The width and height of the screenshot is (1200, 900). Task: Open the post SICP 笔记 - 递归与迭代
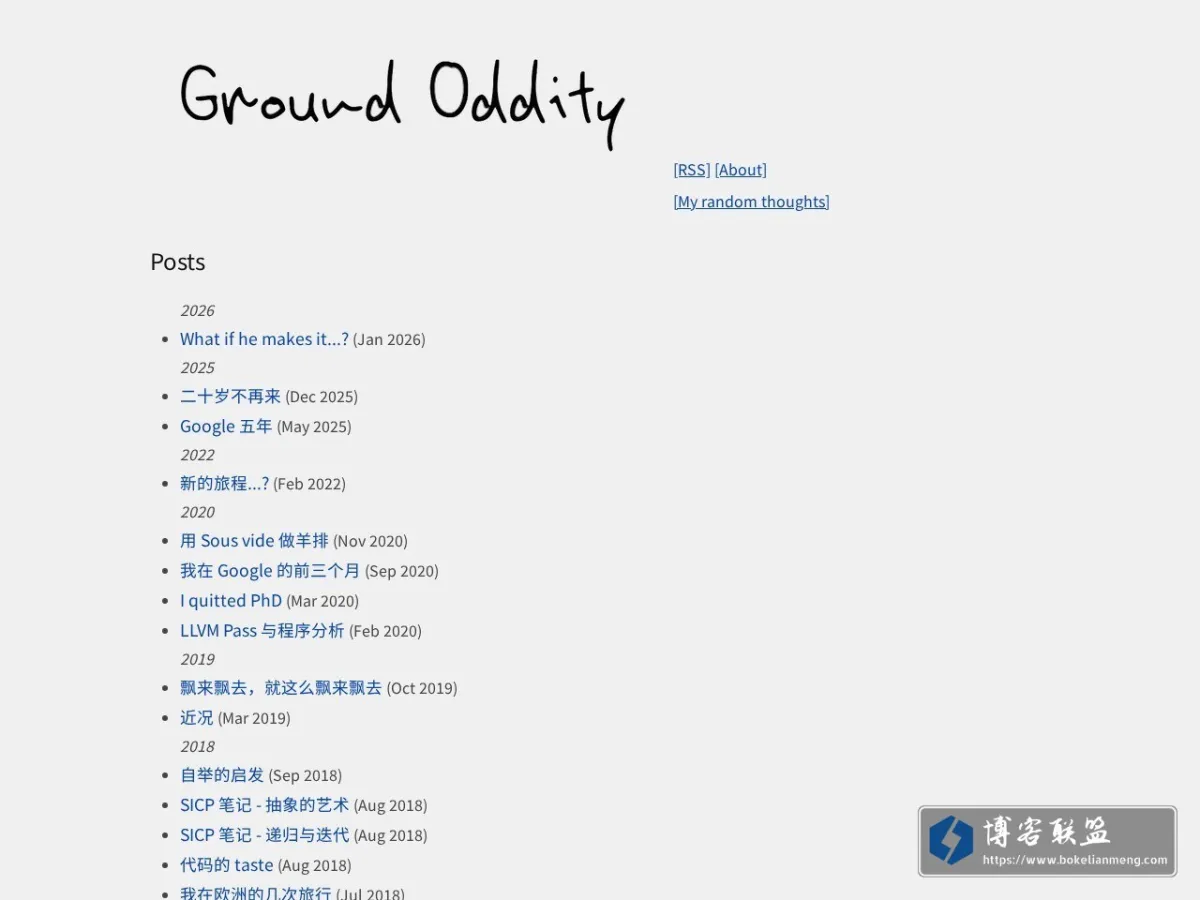coord(265,834)
